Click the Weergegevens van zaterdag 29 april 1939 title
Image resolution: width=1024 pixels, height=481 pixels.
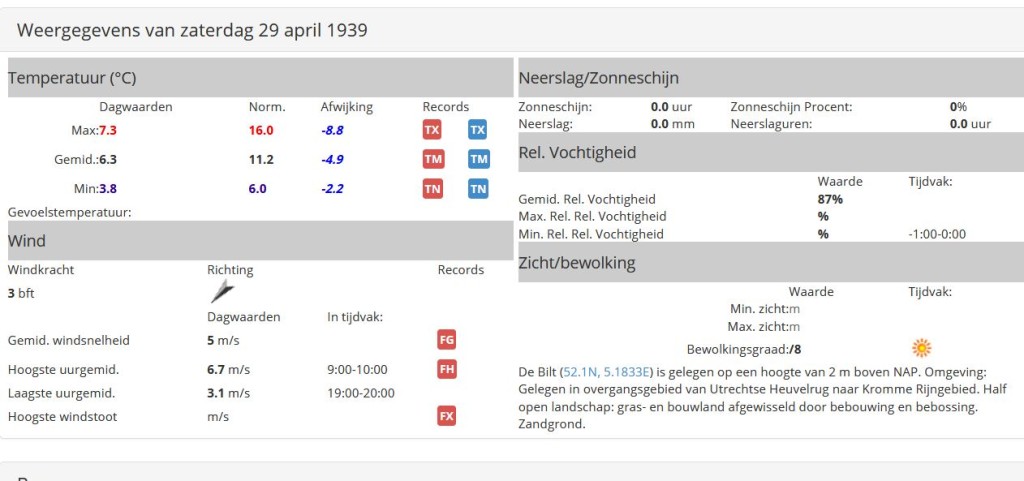(192, 30)
